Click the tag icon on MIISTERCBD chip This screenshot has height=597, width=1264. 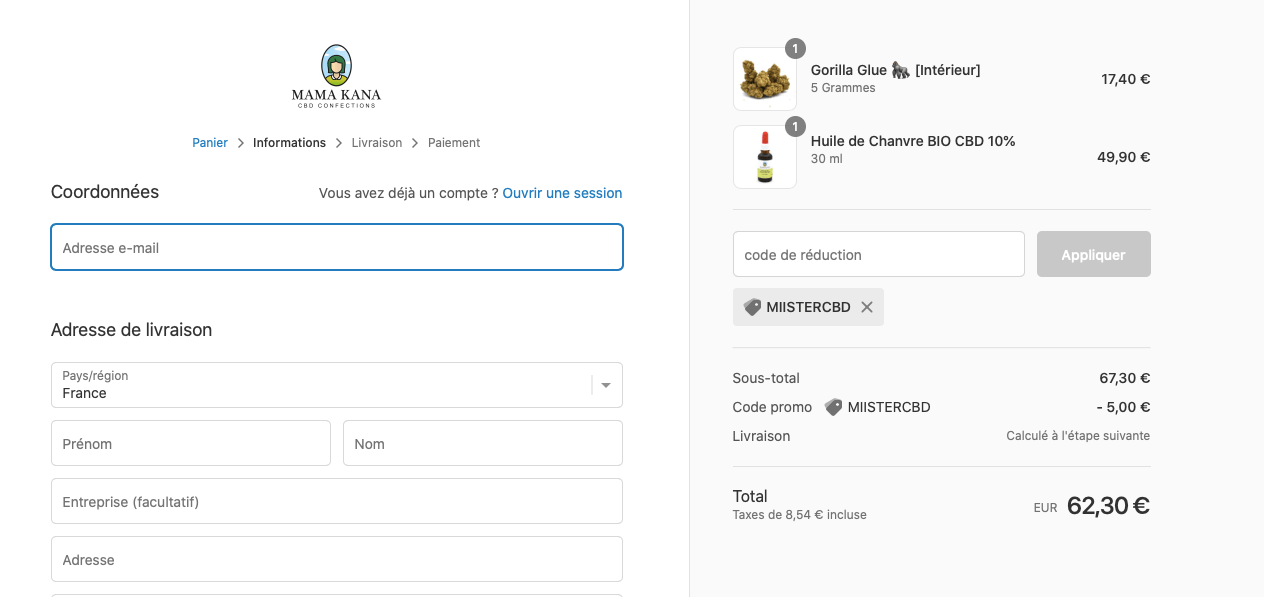[x=752, y=307]
